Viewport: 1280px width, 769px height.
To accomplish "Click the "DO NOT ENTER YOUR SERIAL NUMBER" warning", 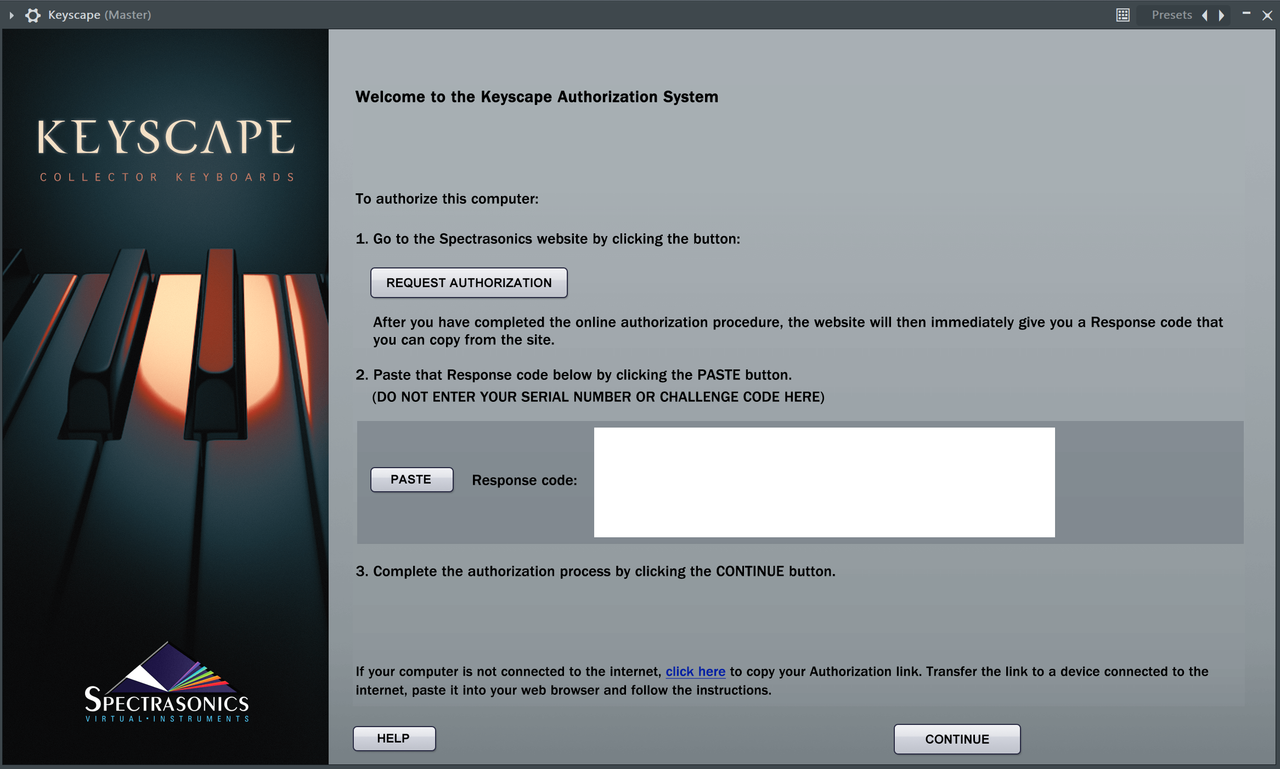I will click(x=598, y=398).
